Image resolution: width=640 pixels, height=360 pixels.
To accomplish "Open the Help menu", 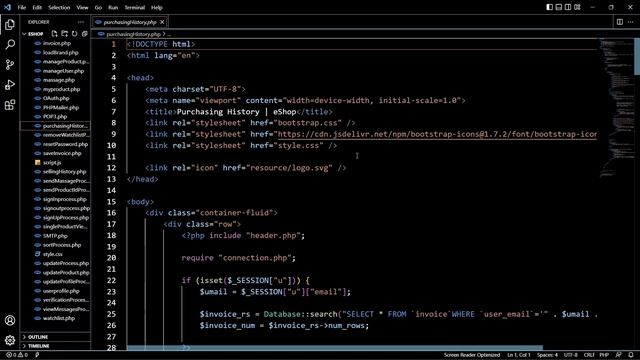I will (157, 7).
